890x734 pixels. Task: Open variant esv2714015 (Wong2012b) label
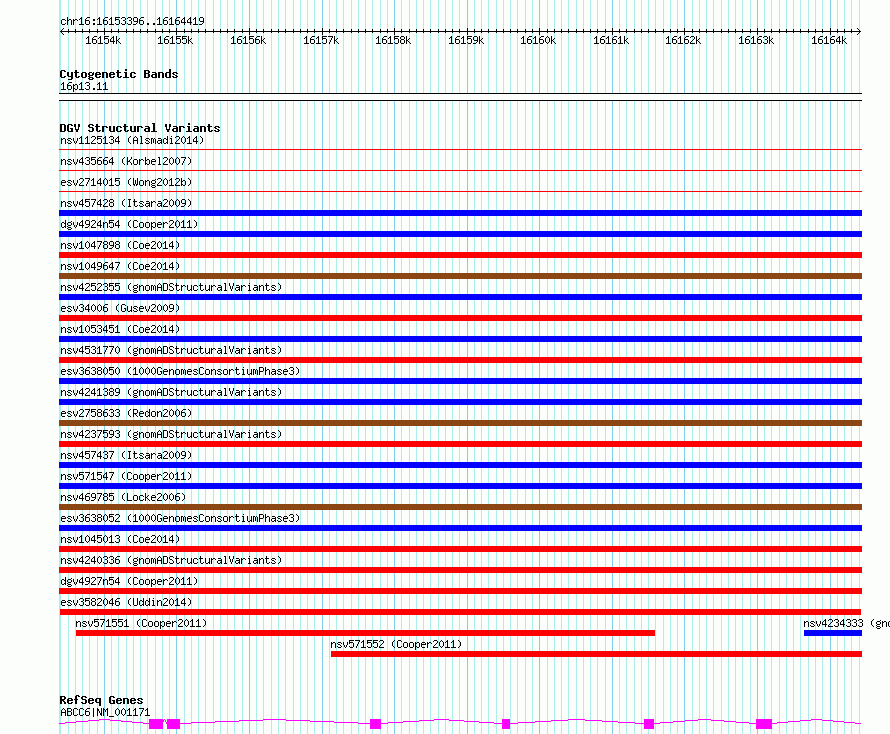126,182
